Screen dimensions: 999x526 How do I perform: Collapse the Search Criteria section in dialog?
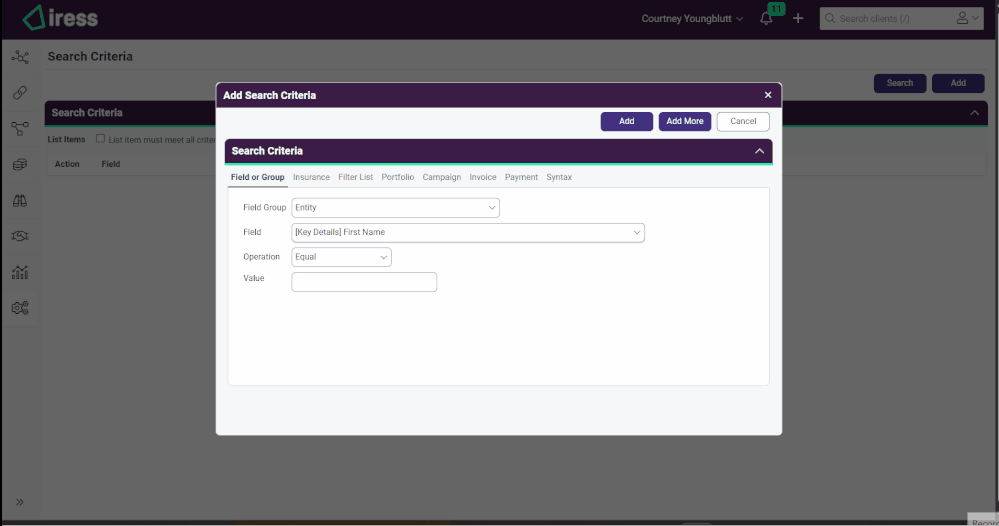(759, 151)
